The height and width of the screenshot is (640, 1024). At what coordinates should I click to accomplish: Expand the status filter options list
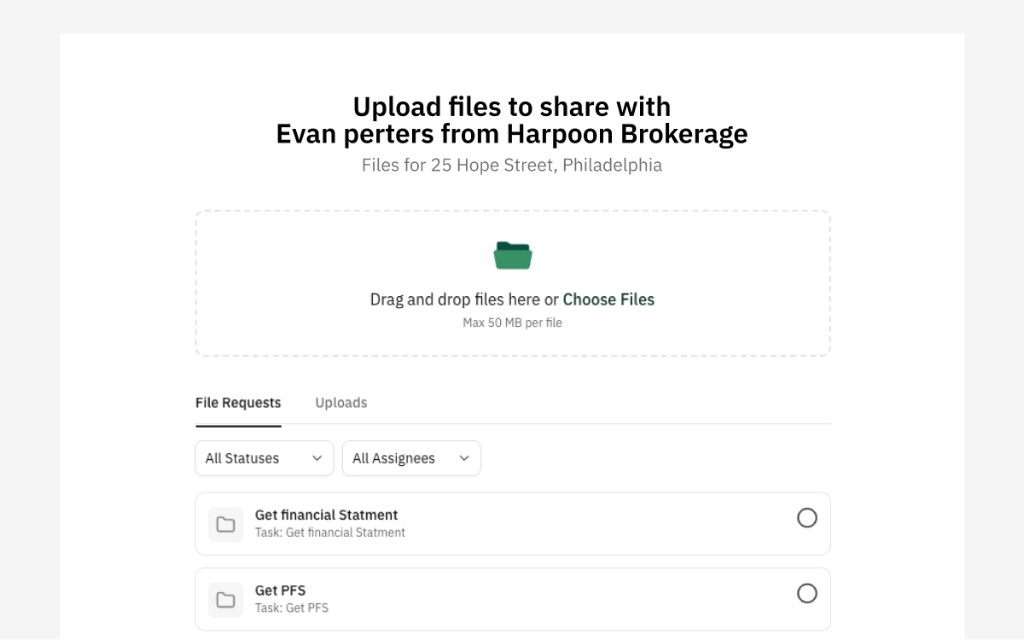tap(263, 458)
